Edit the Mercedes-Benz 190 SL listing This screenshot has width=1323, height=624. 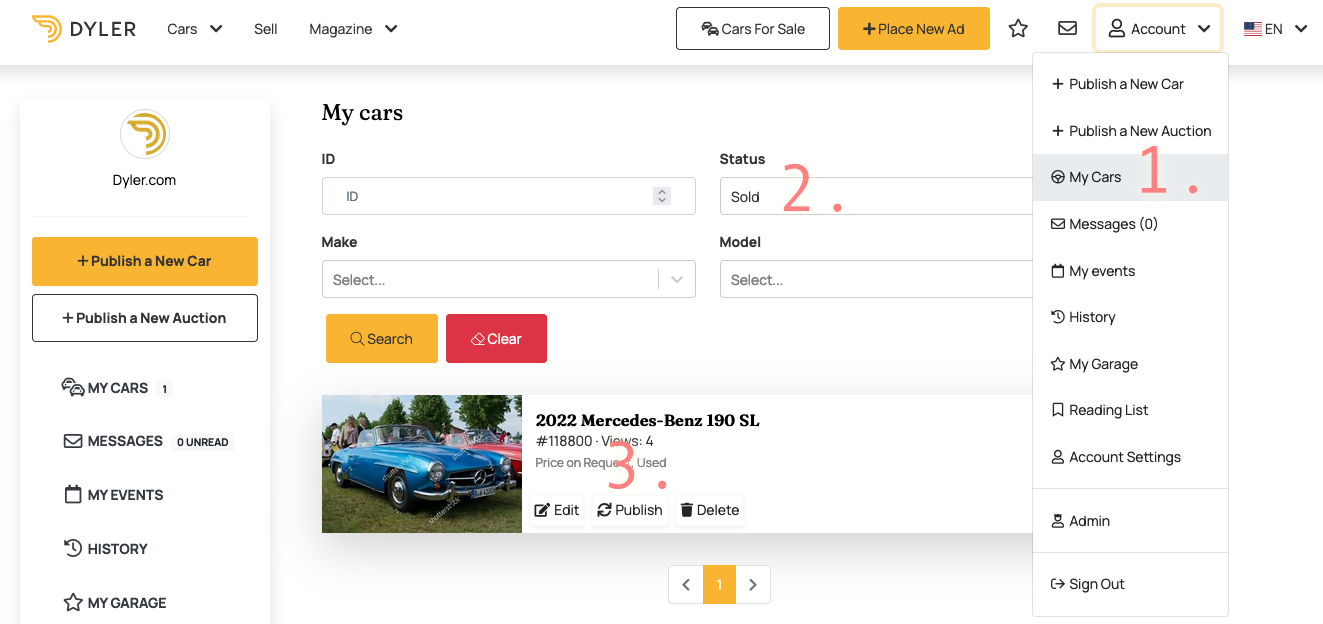click(x=557, y=510)
